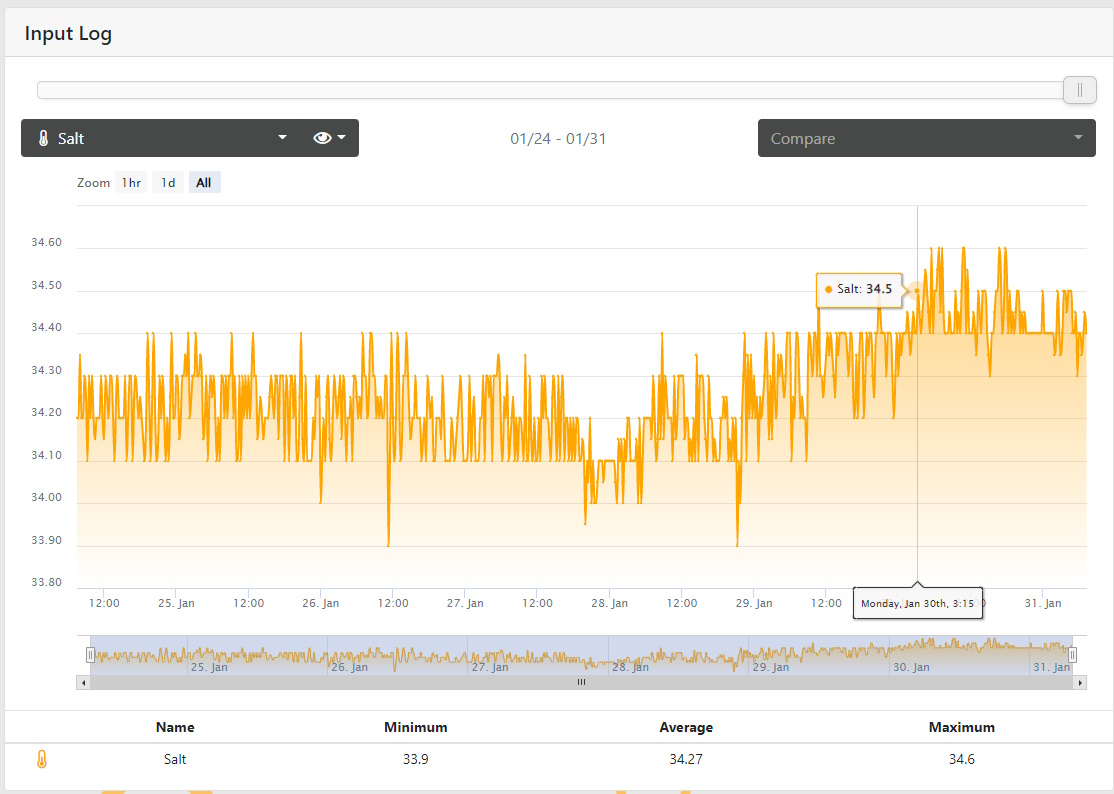Click the Salt name in the table

pyautogui.click(x=175, y=759)
